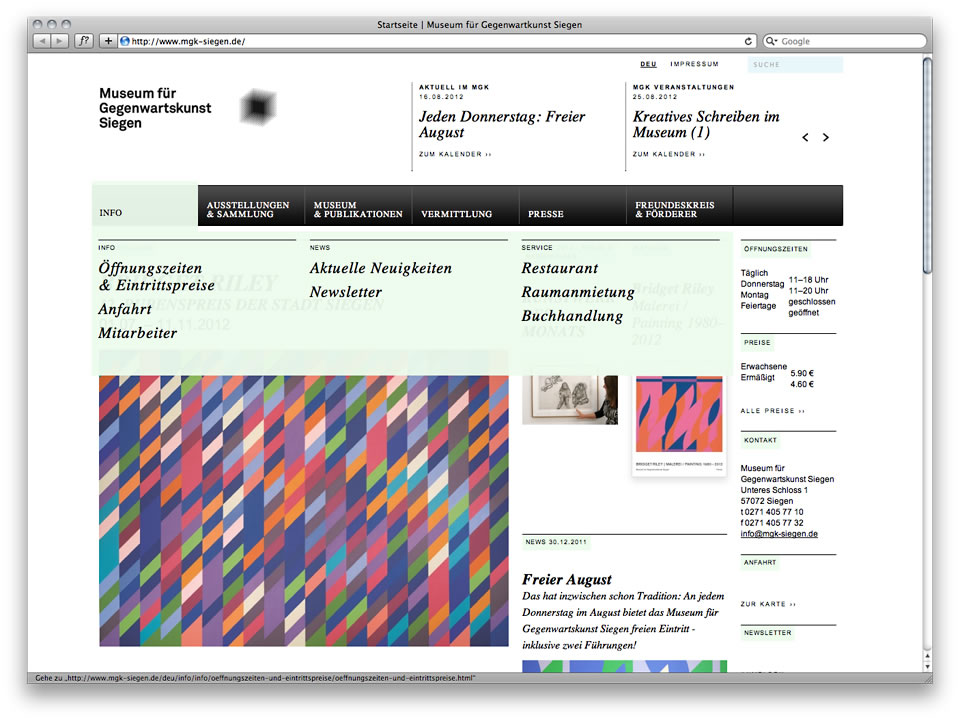This screenshot has width=960, height=721.
Task: Open Aktuelle Neuigkeiten menu entry
Action: (381, 268)
